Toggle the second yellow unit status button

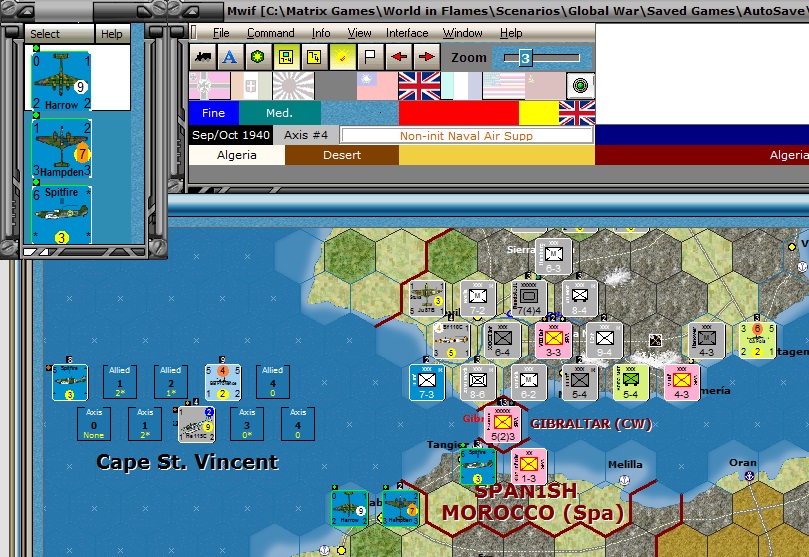tap(314, 57)
